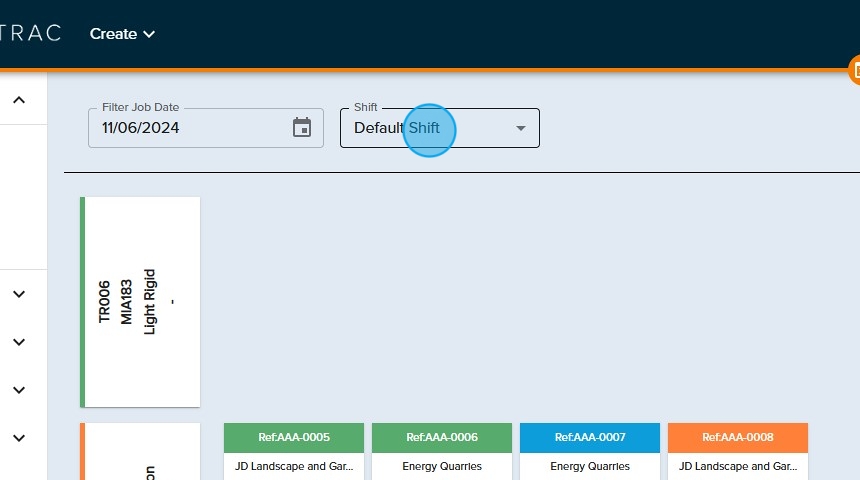Open the Create menu
This screenshot has height=480, width=860.
[x=122, y=34]
